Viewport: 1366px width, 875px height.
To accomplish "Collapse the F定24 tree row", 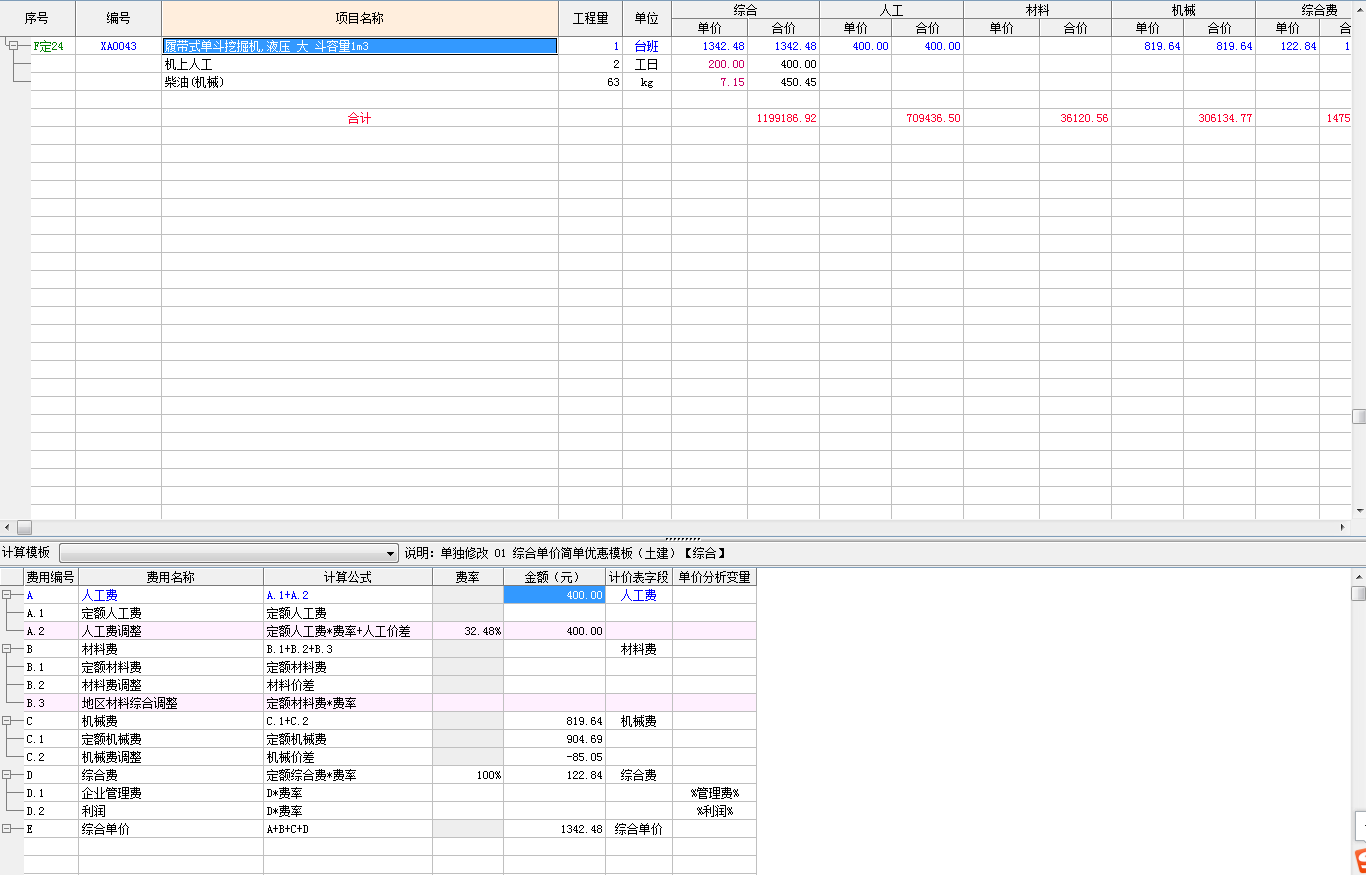I will pos(13,45).
